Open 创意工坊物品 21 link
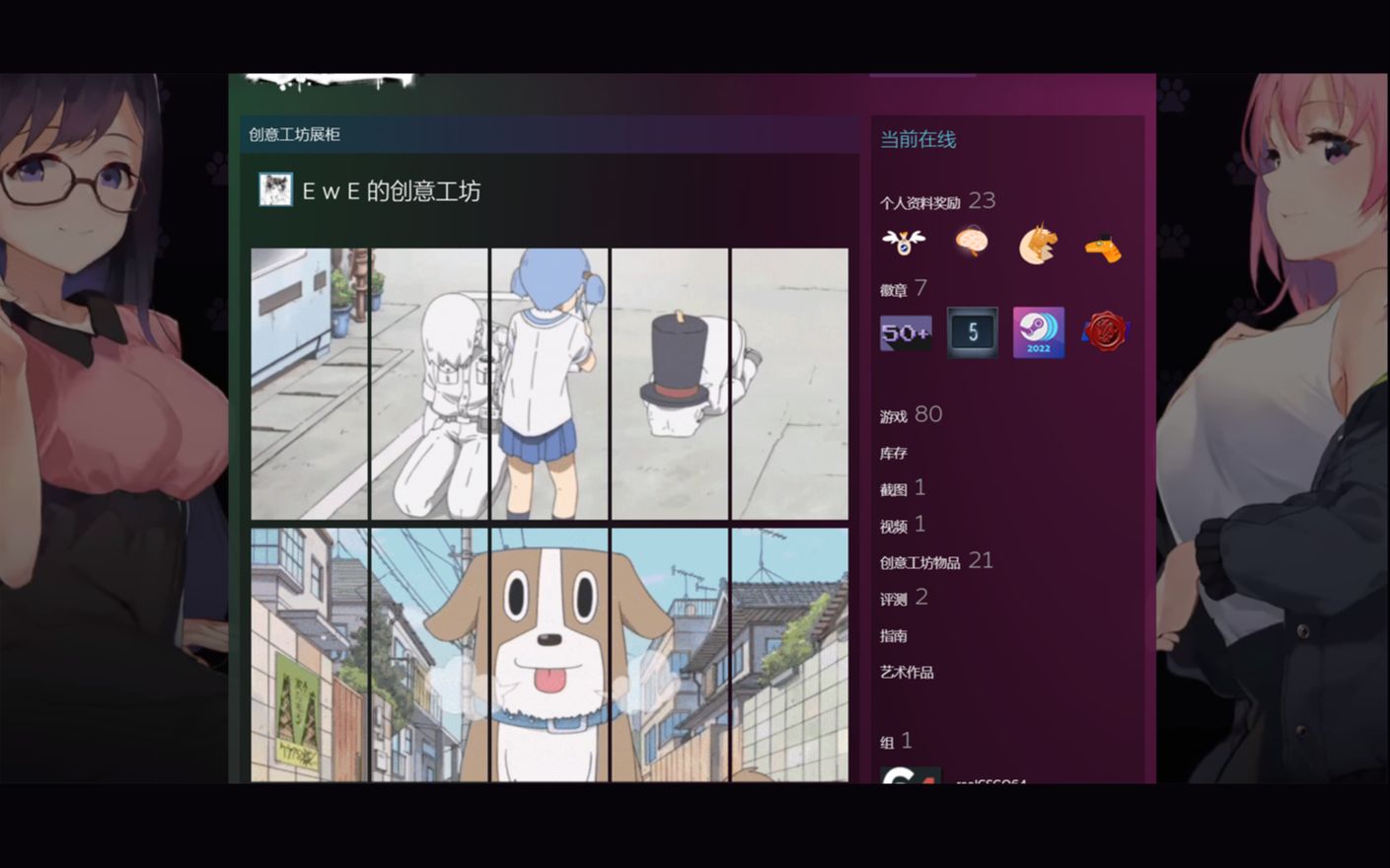Image resolution: width=1390 pixels, height=868 pixels. (936, 561)
